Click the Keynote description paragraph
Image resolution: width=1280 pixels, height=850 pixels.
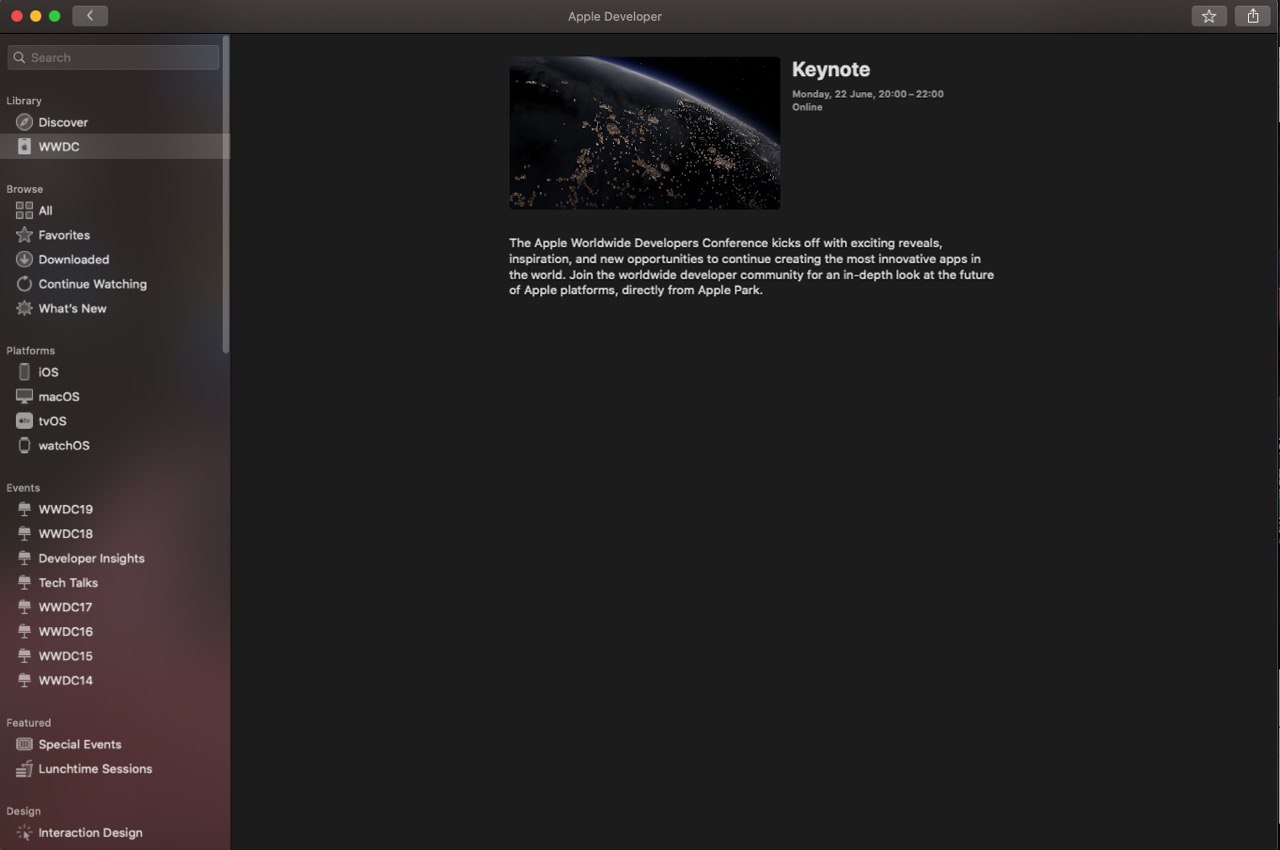point(752,267)
